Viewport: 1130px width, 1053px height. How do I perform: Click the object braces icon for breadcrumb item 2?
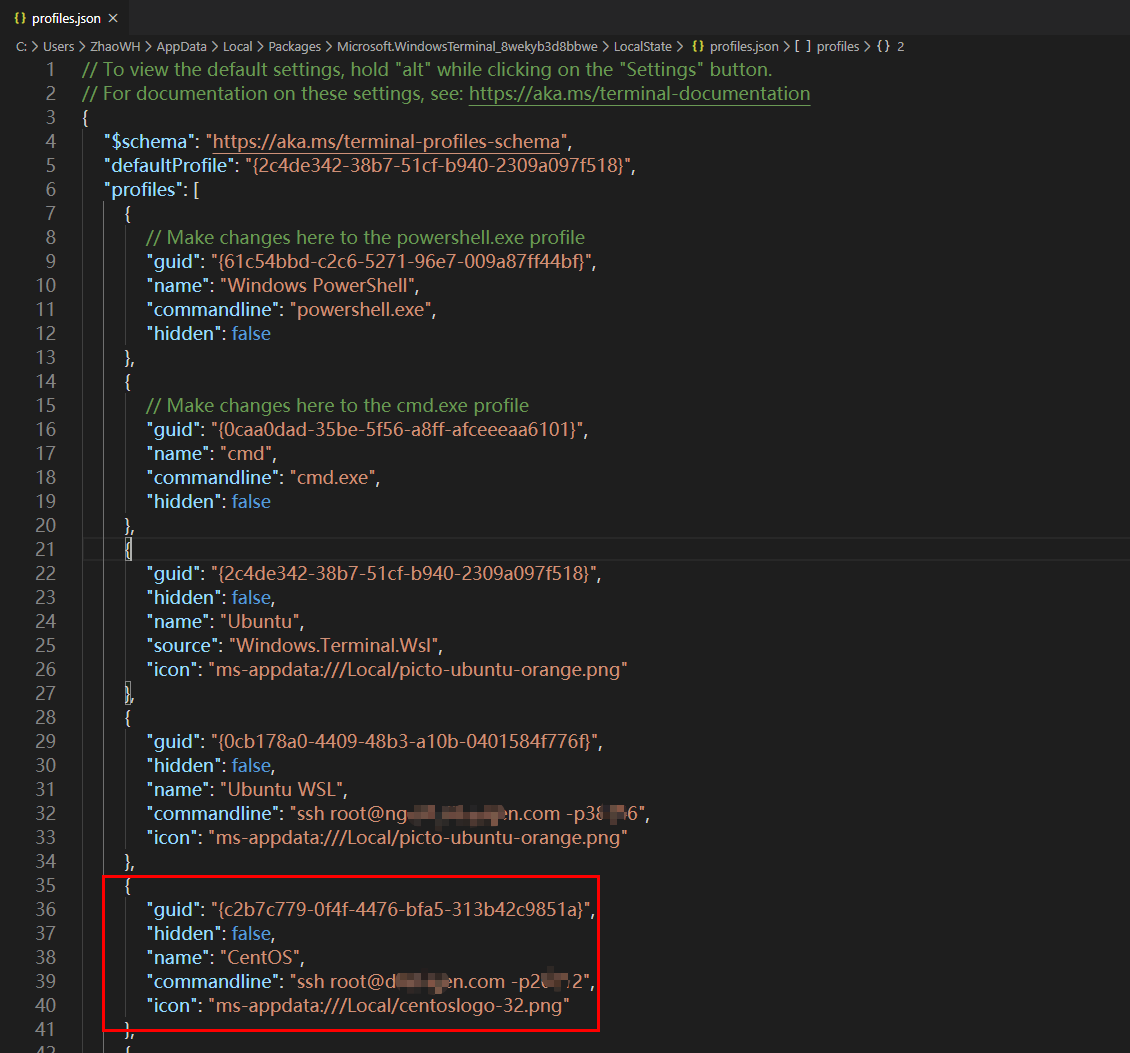[883, 47]
